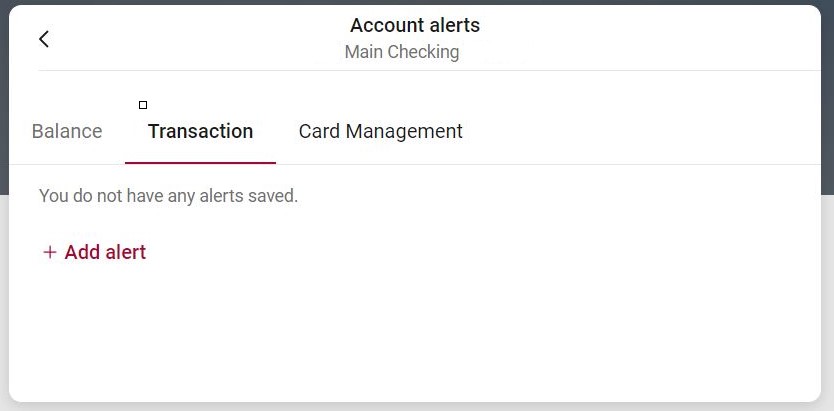This screenshot has width=834, height=411.
Task: Click the word "Card" in Card Management
Action: (320, 131)
